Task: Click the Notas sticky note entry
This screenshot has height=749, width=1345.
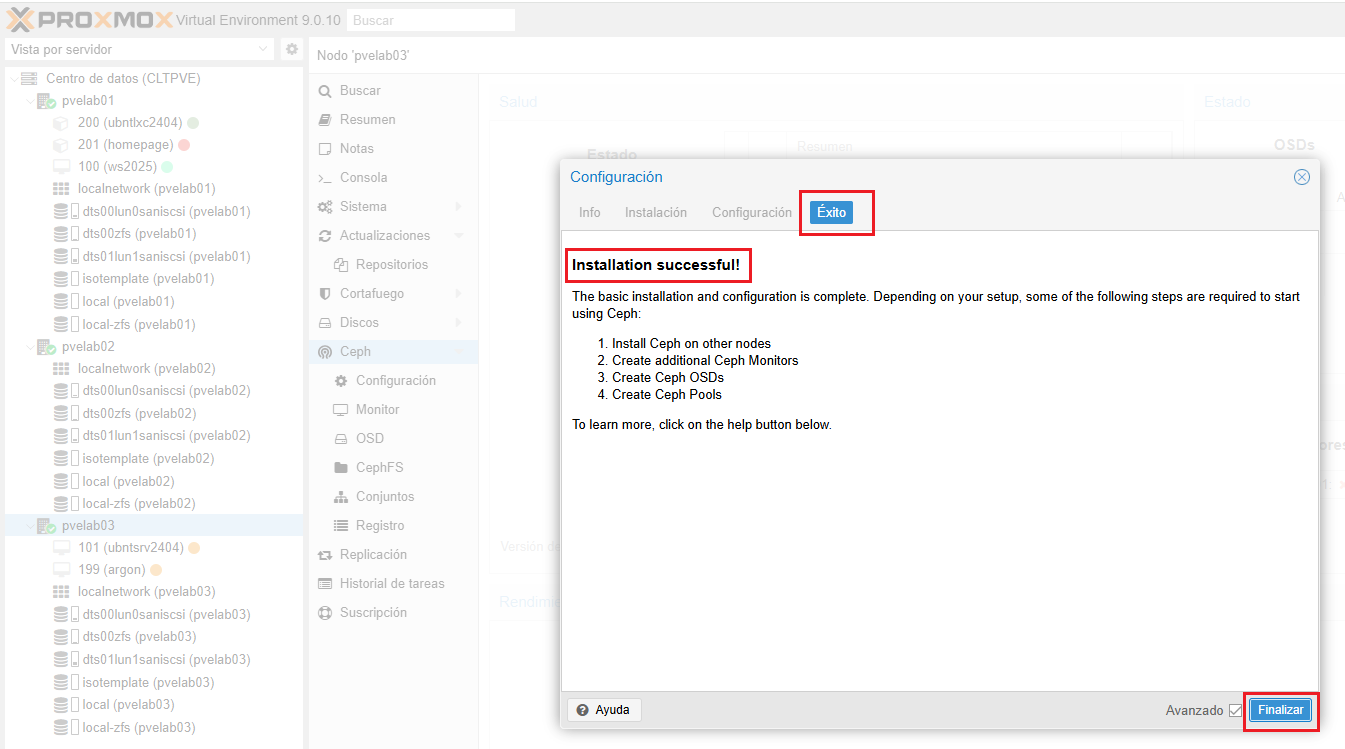Action: tap(391, 149)
